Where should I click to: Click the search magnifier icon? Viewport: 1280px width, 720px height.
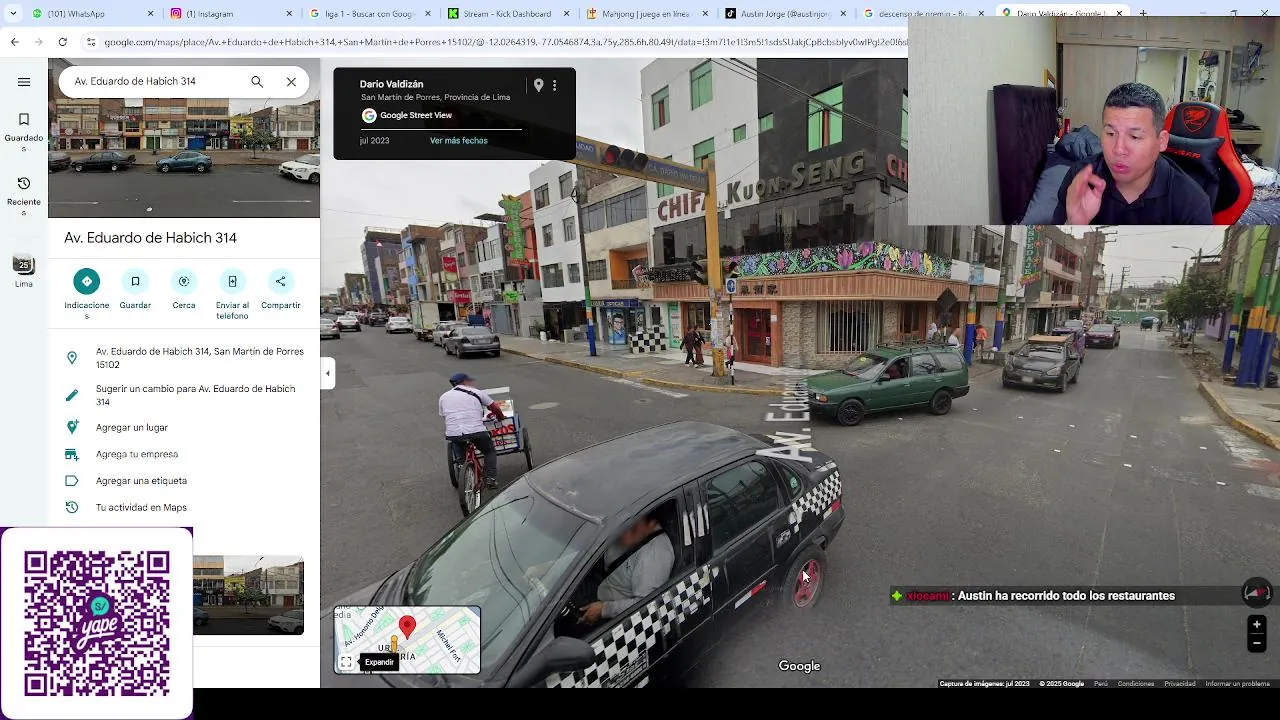(257, 81)
